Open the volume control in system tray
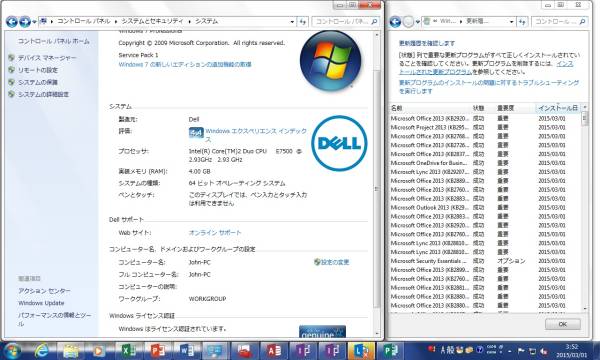 544,350
